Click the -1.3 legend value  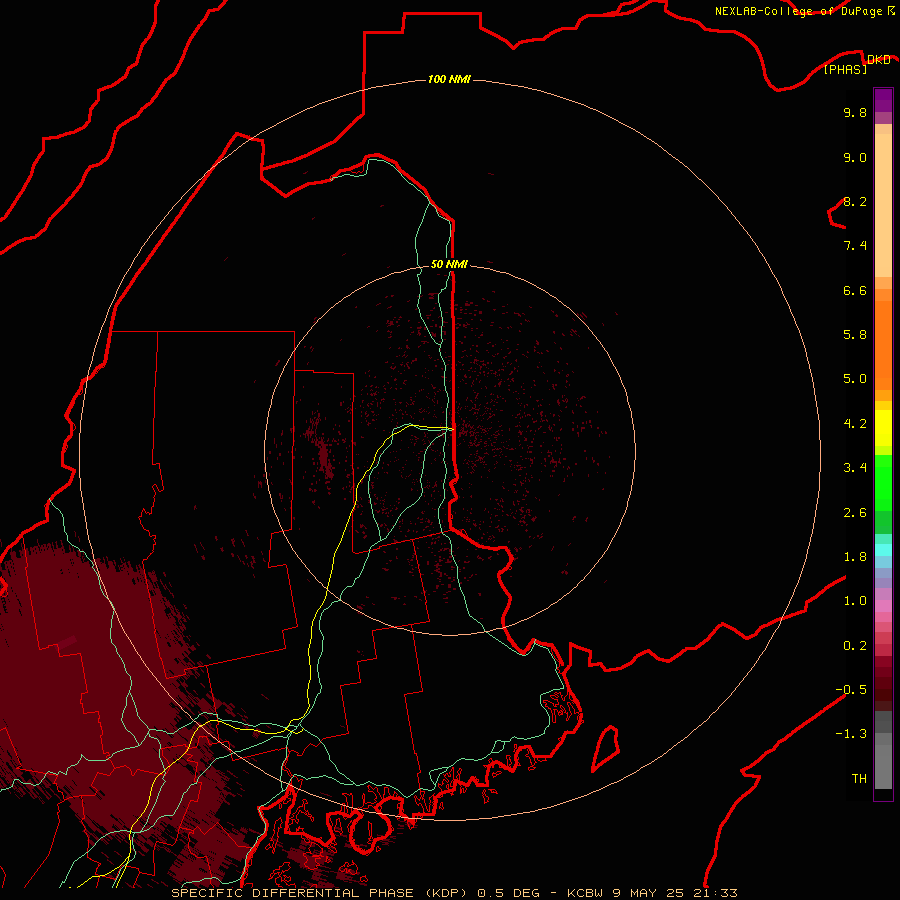(x=851, y=734)
